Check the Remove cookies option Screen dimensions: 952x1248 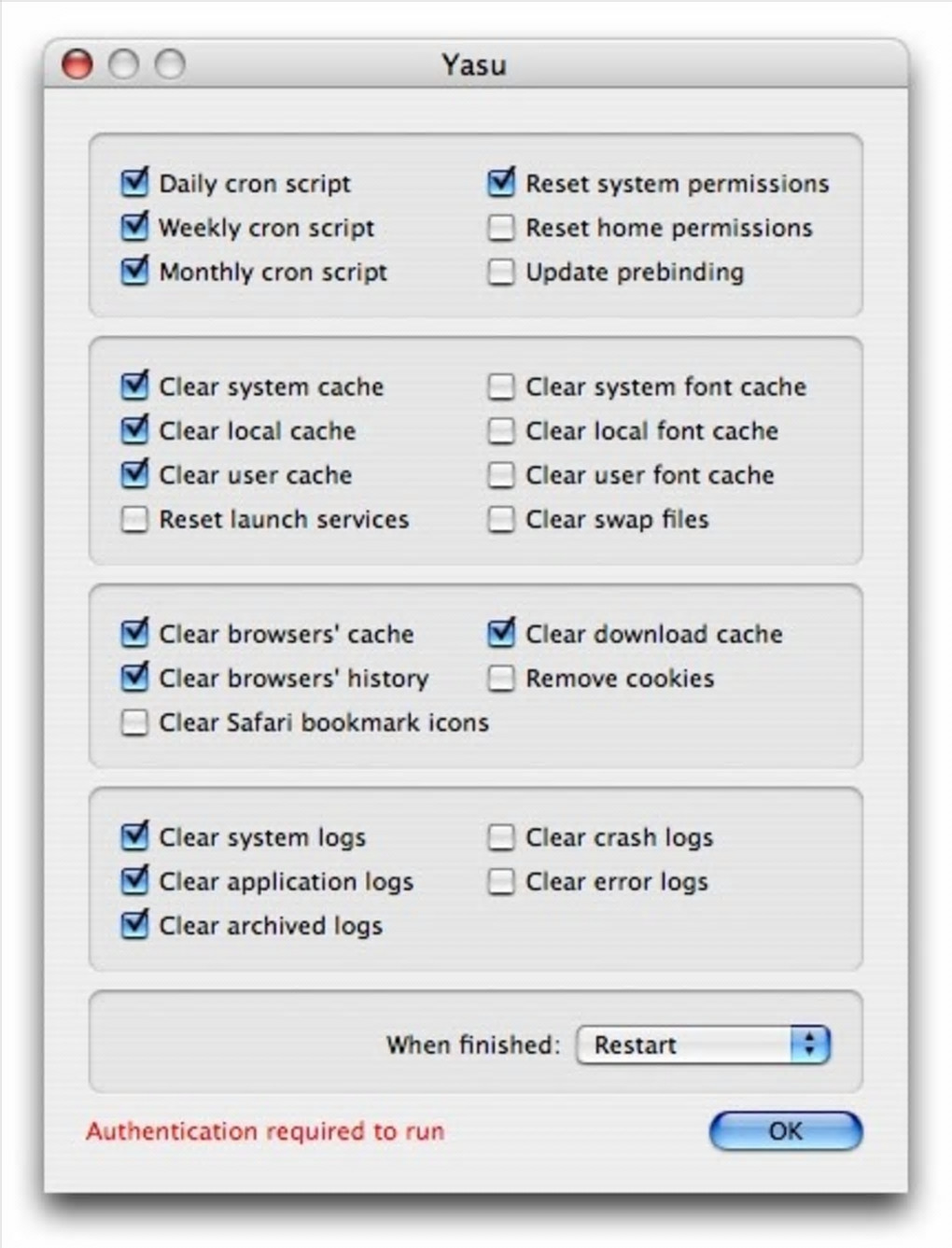(x=501, y=679)
